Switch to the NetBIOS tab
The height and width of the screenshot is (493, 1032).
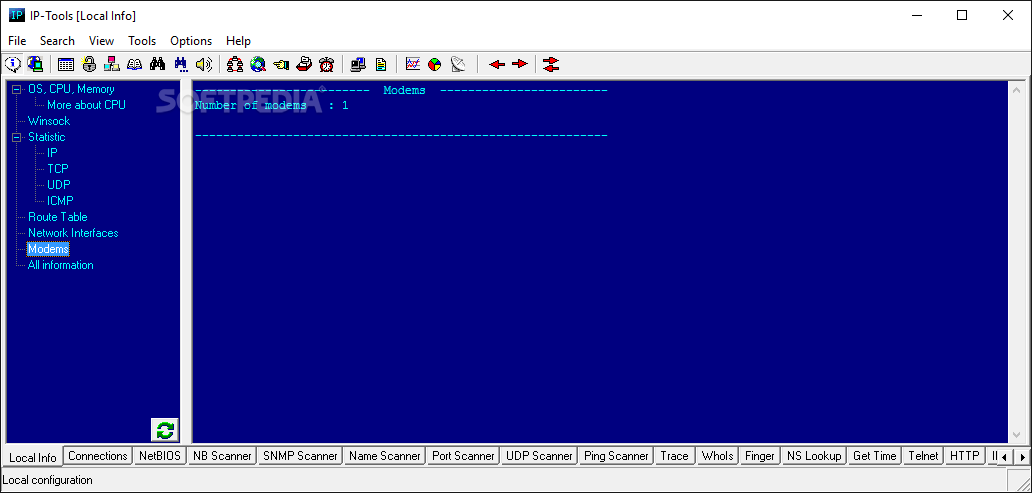159,455
